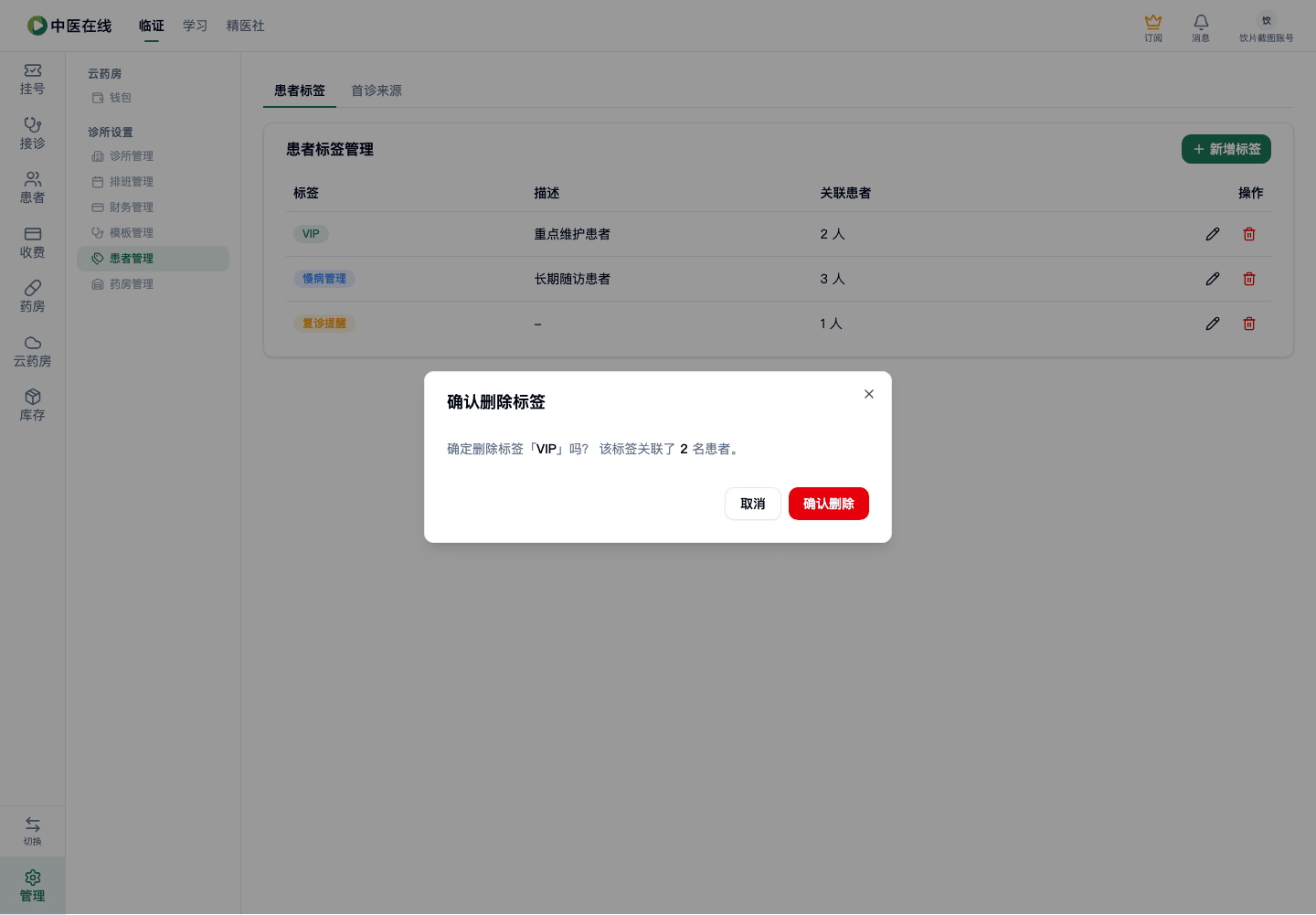Edit the 复诊提醒 tag row
Viewport: 1316px width, 915px height.
1213,324
